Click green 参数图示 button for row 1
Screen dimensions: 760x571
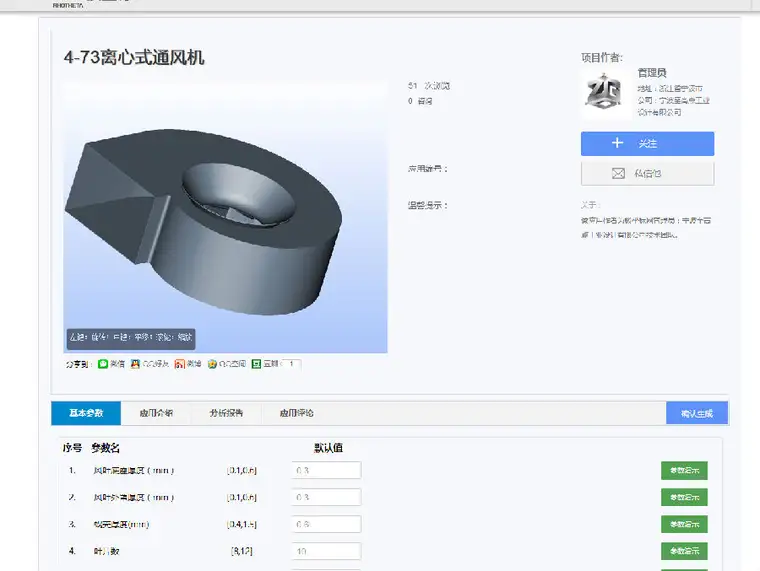point(684,470)
